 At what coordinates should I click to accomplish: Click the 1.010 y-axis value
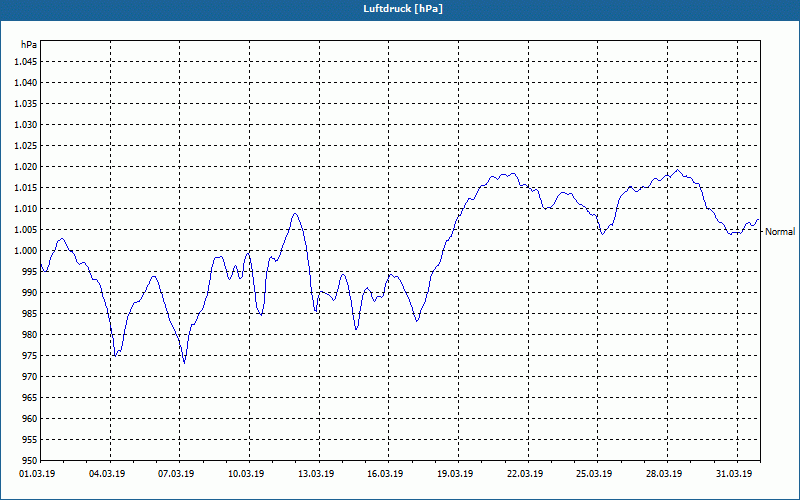pyautogui.click(x=26, y=209)
